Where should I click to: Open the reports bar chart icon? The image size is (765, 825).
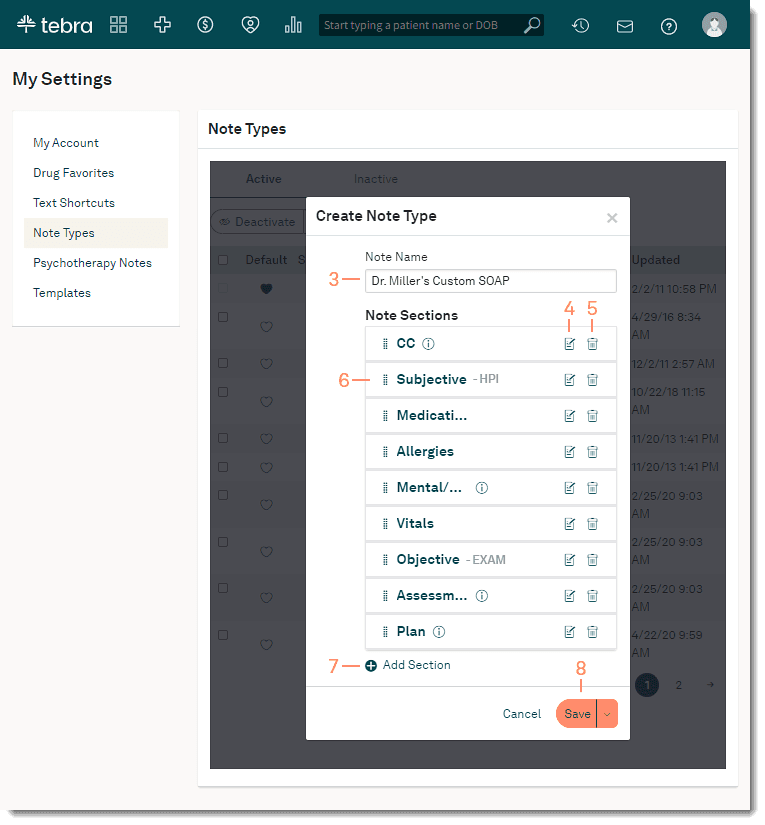tap(293, 25)
